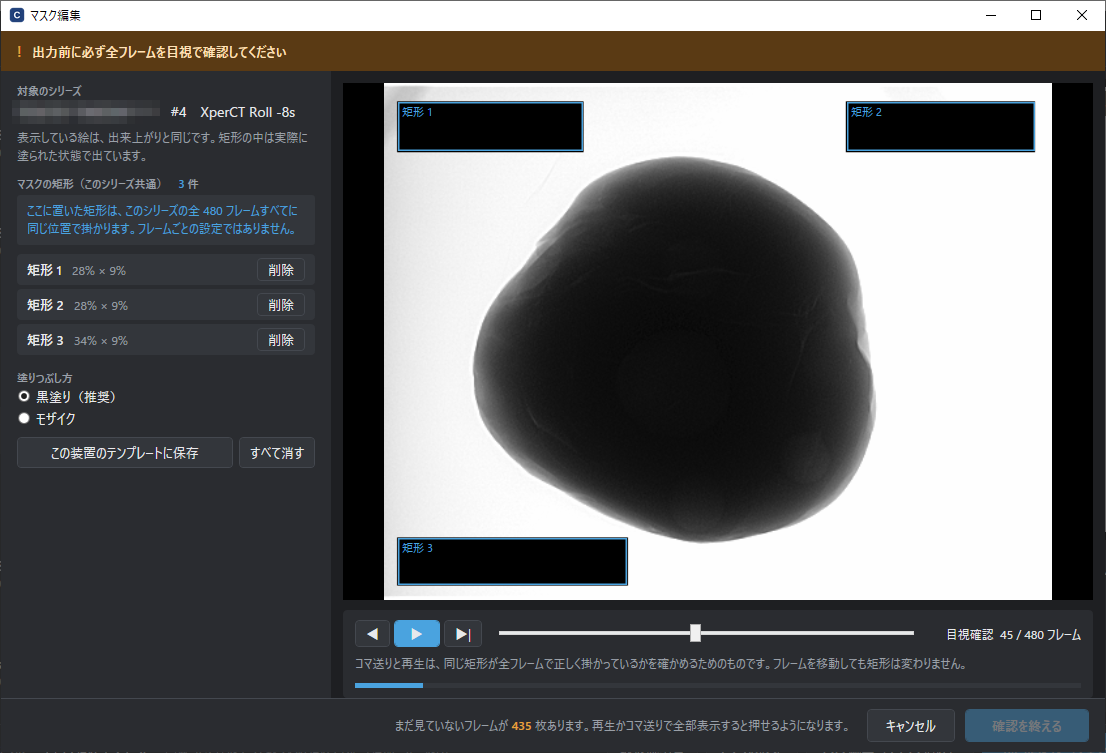Select the 矩形 2 mask on the image
Screen dimensions: 1106x753
pos(940,126)
